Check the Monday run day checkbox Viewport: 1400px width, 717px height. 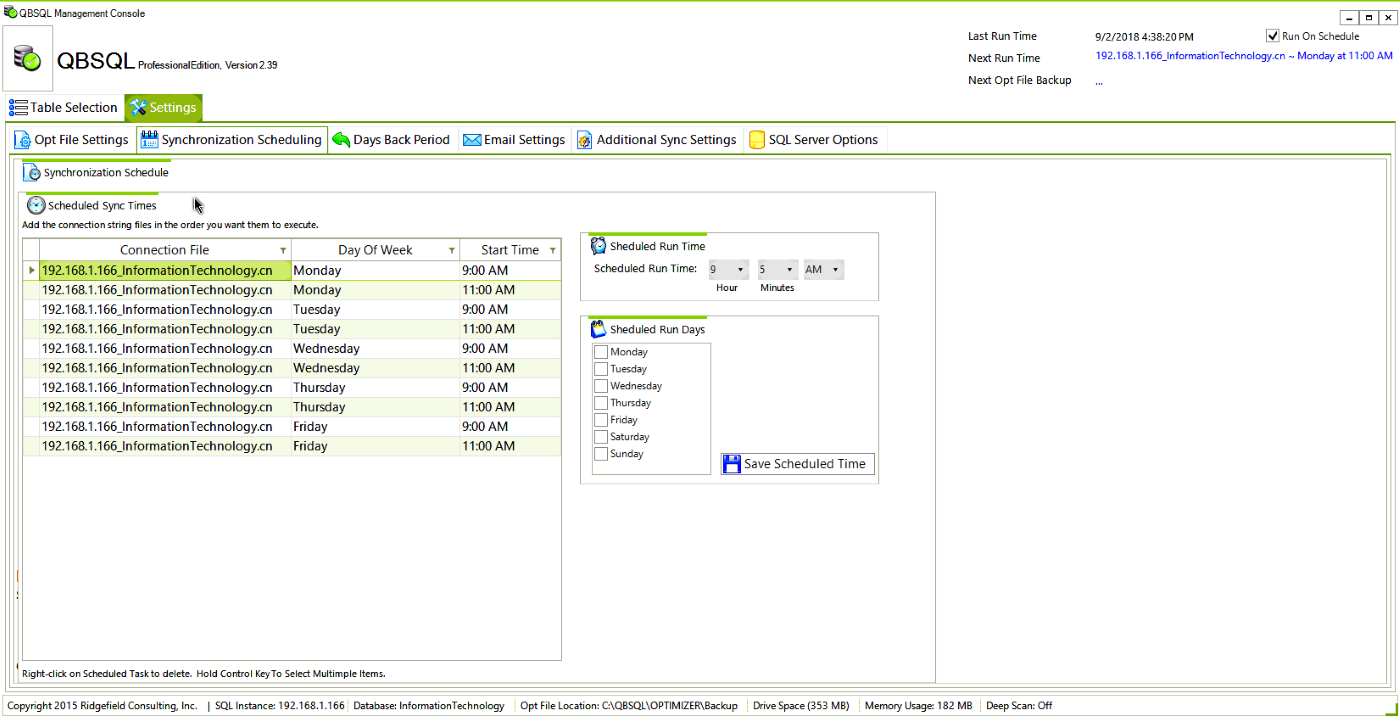point(601,352)
